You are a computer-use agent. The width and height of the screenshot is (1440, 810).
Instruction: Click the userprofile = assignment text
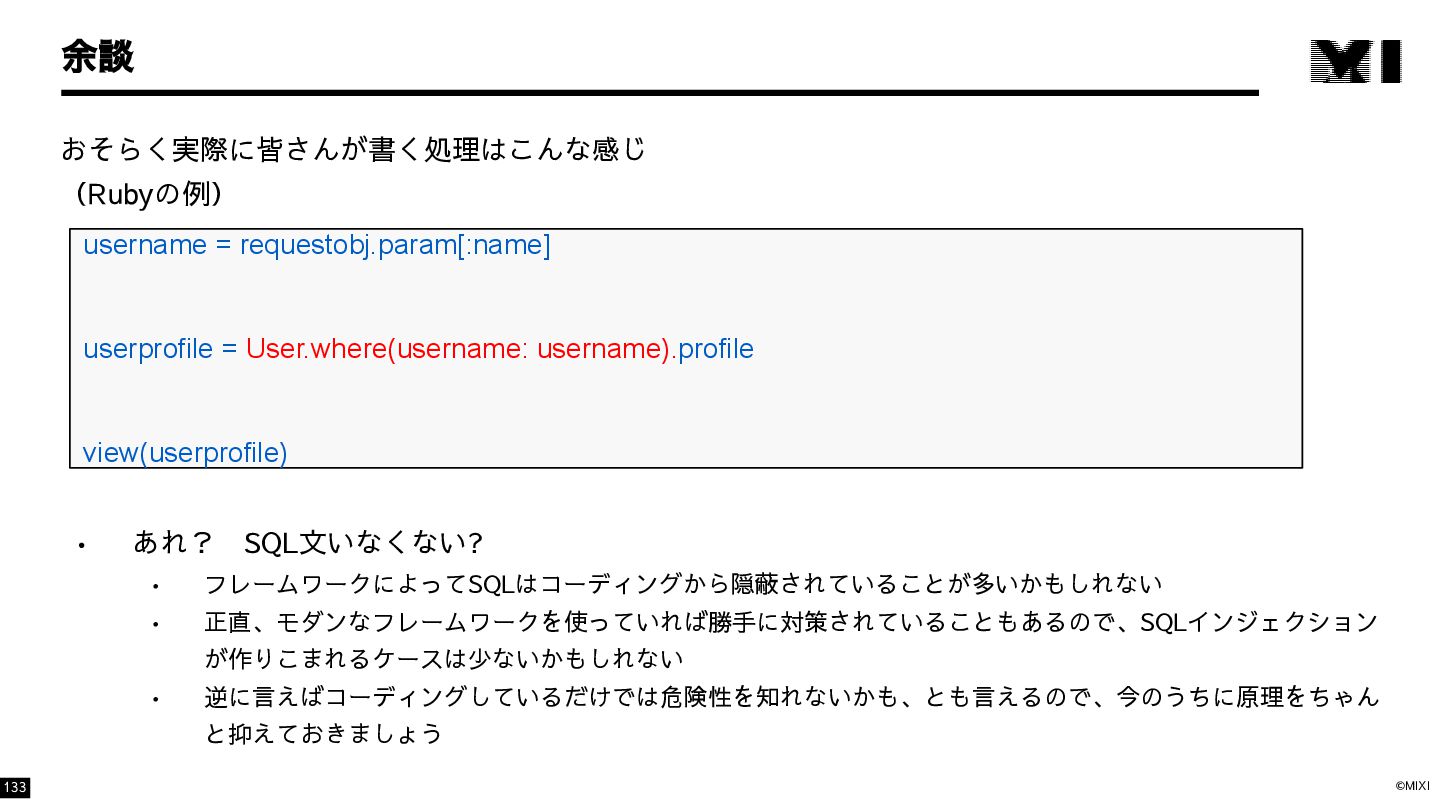pos(161,349)
